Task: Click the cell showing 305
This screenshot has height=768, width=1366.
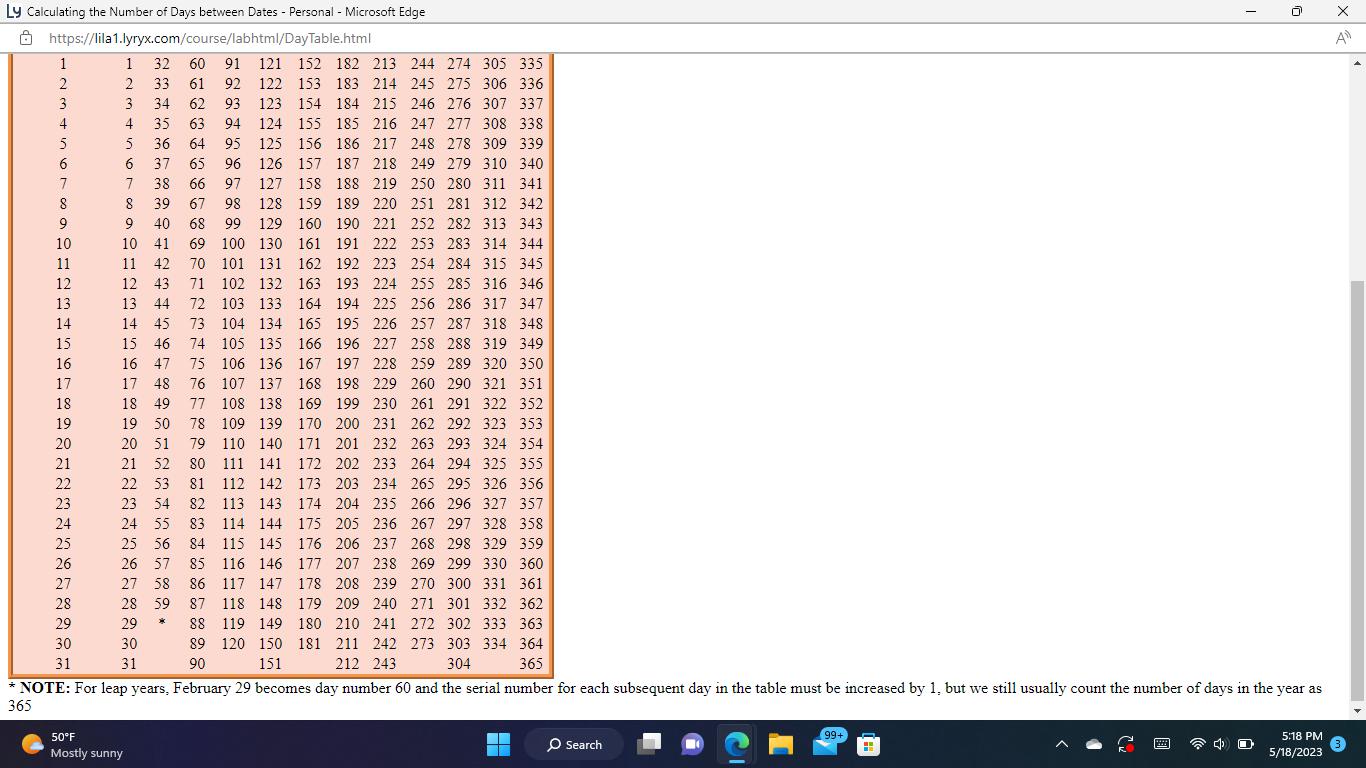Action: (x=495, y=64)
